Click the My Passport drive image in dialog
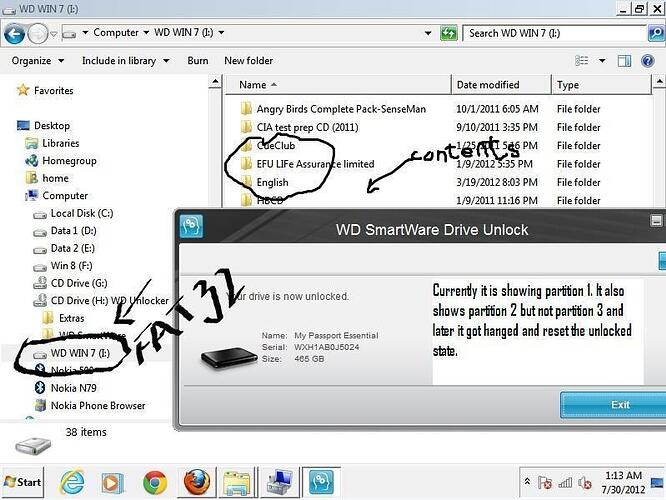 pyautogui.click(x=229, y=358)
